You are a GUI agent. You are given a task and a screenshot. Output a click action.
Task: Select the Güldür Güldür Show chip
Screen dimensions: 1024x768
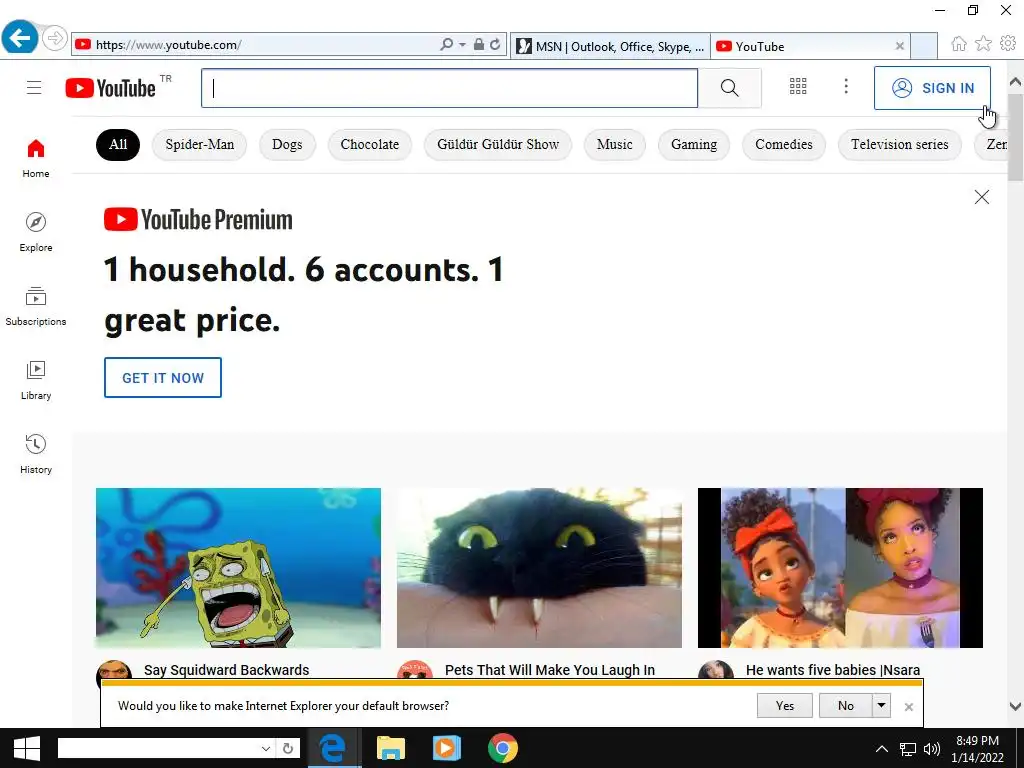click(498, 144)
